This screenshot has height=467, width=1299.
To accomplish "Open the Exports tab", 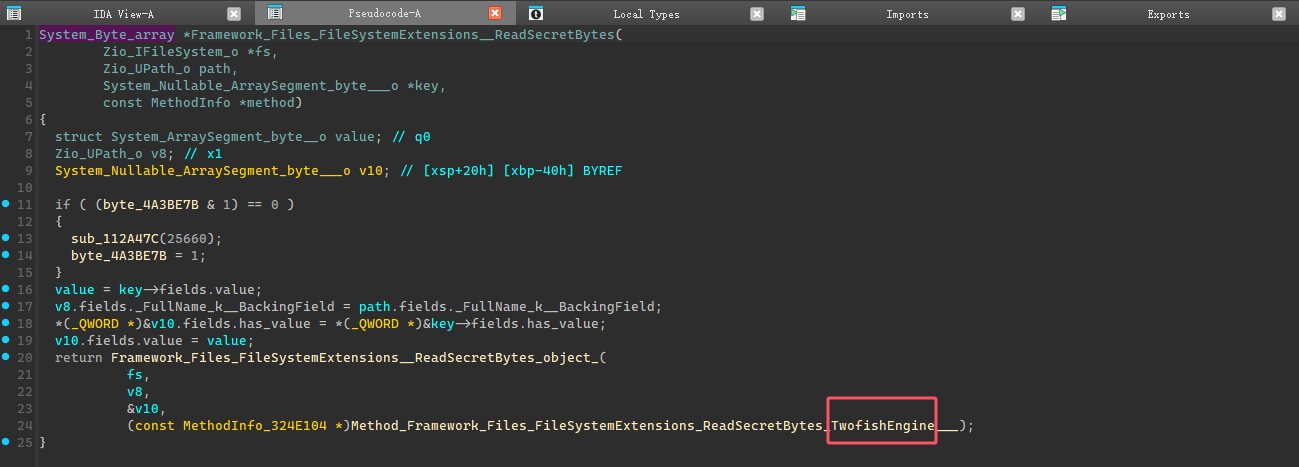I will click(1168, 14).
